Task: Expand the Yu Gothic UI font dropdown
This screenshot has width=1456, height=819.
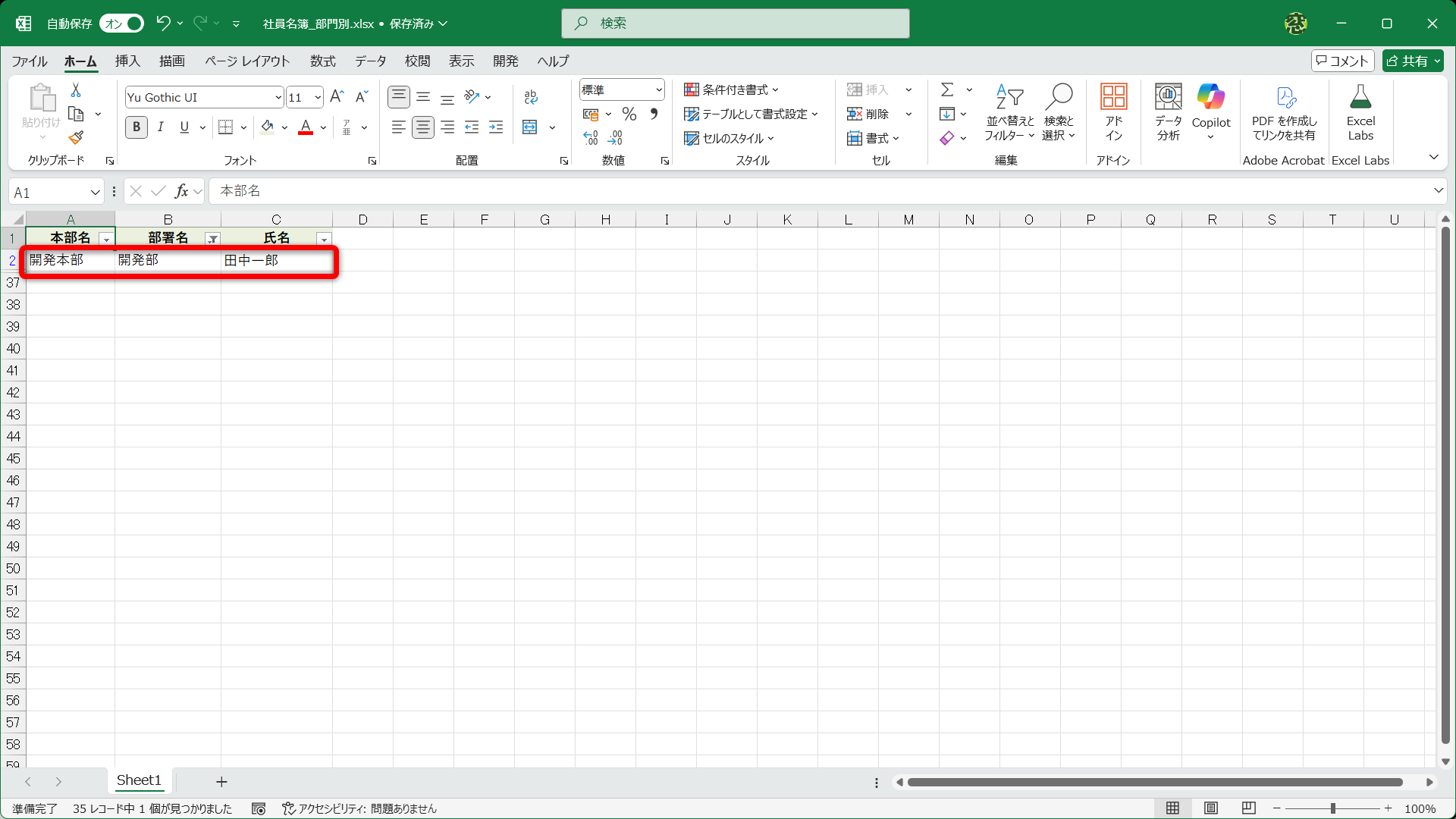Action: (278, 97)
